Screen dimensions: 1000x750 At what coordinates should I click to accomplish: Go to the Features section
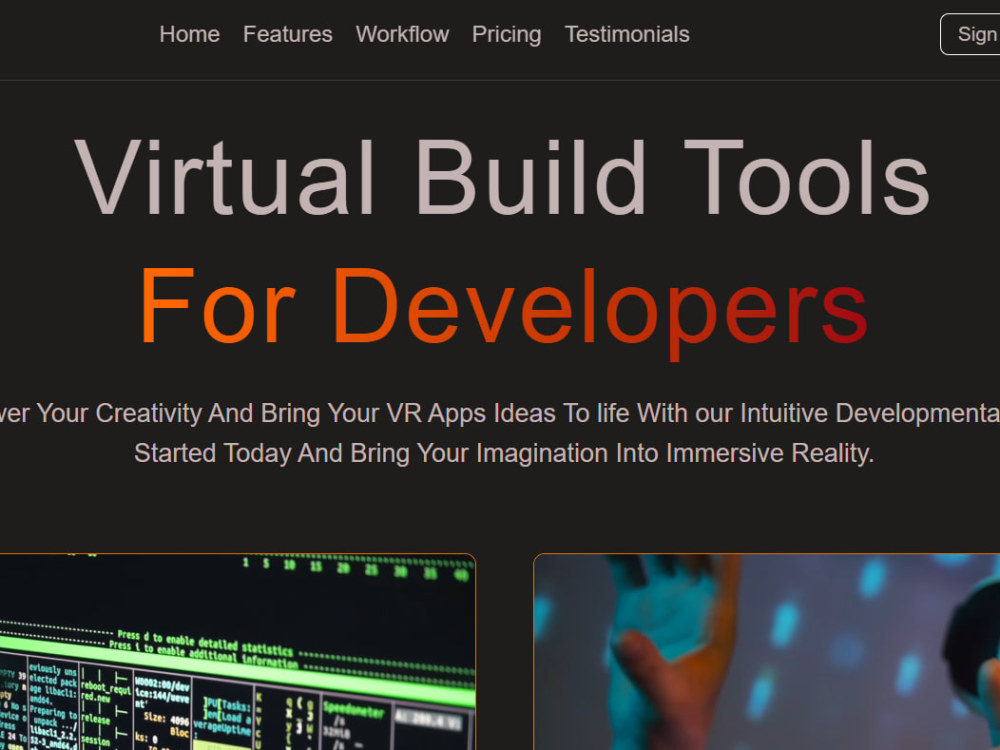(288, 34)
